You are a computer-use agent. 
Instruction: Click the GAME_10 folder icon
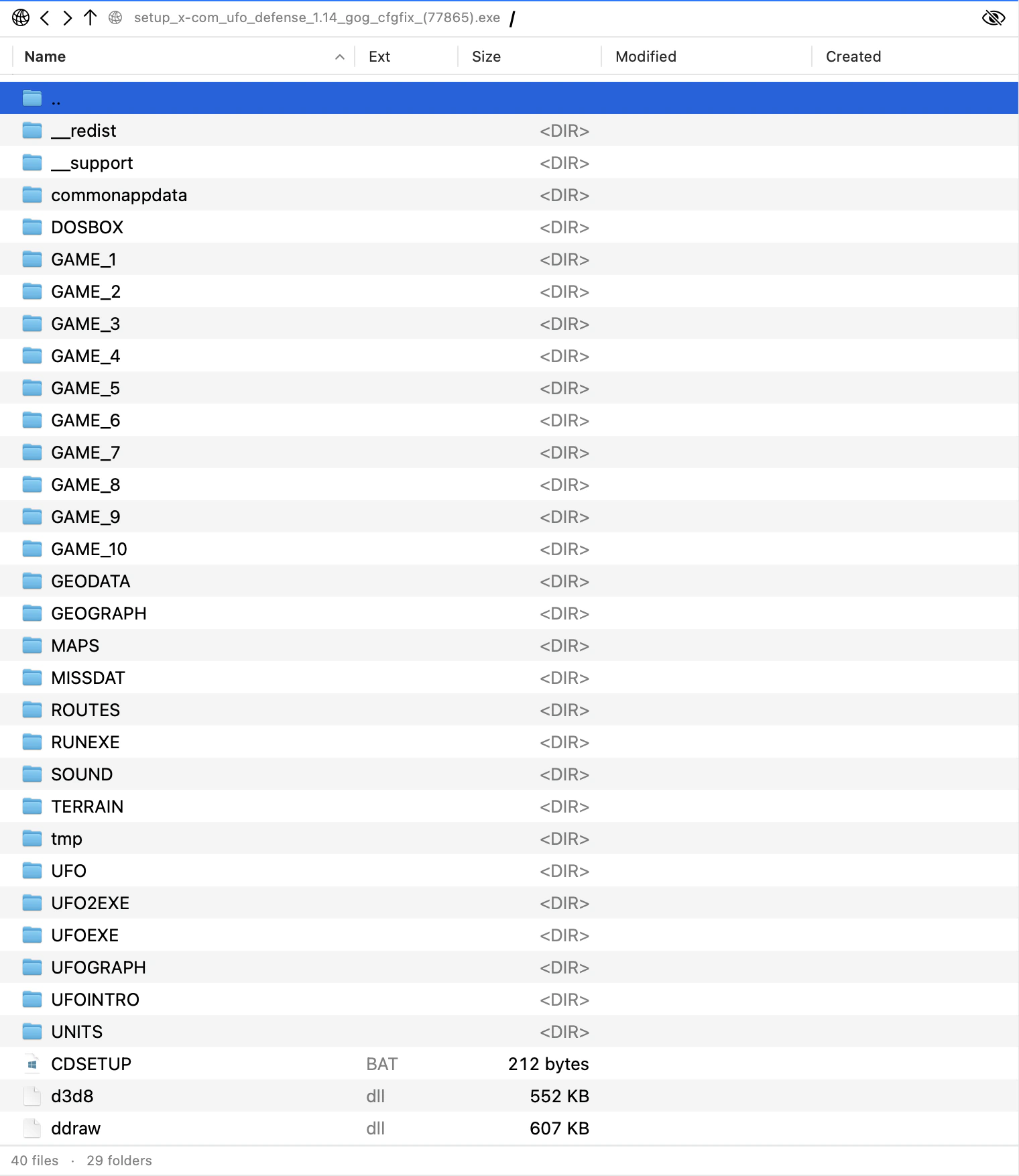[32, 548]
